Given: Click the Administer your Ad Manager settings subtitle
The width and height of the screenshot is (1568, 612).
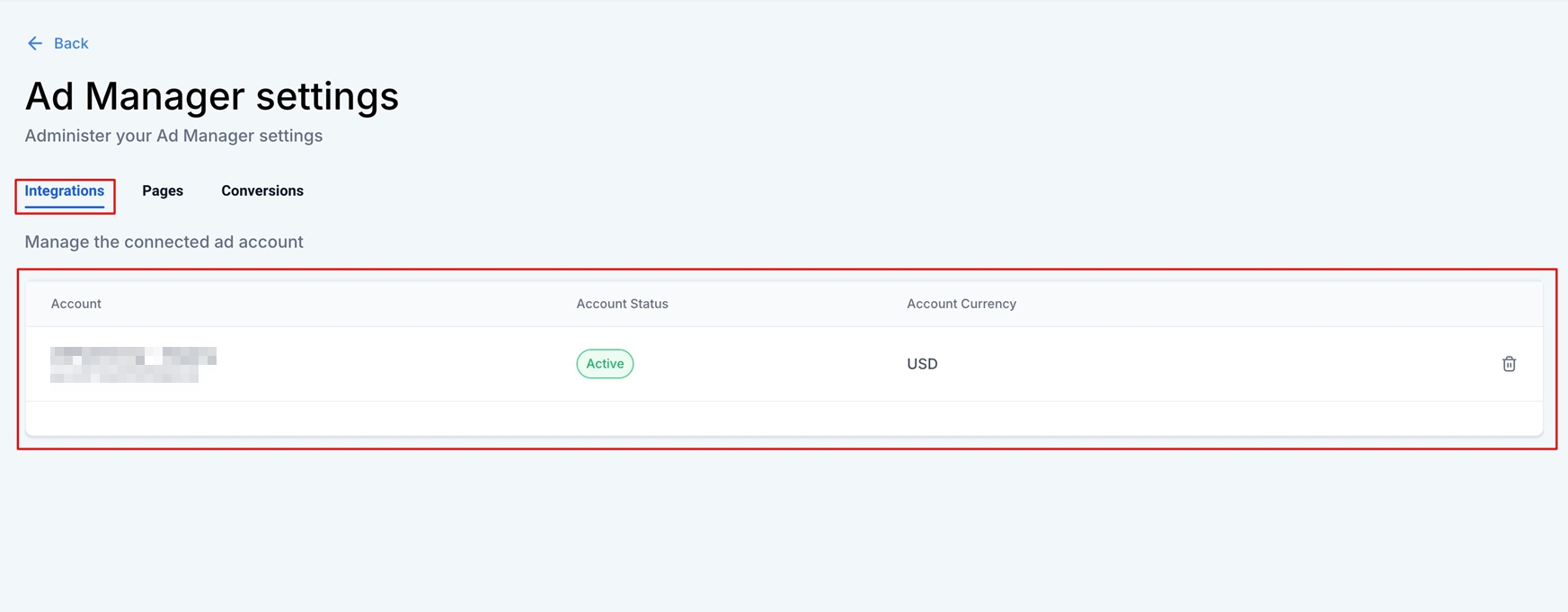Looking at the screenshot, I should [x=173, y=136].
